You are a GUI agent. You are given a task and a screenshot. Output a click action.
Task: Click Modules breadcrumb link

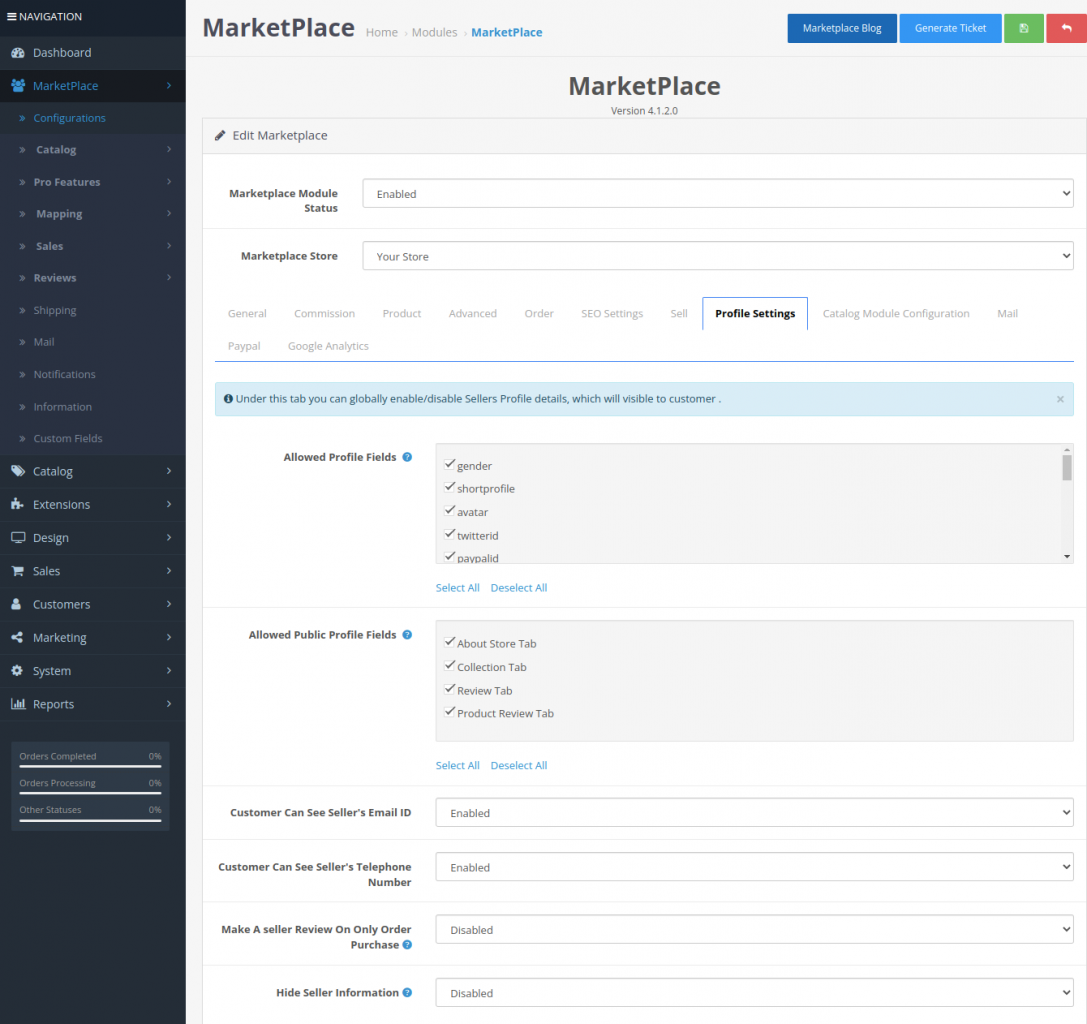(x=435, y=33)
